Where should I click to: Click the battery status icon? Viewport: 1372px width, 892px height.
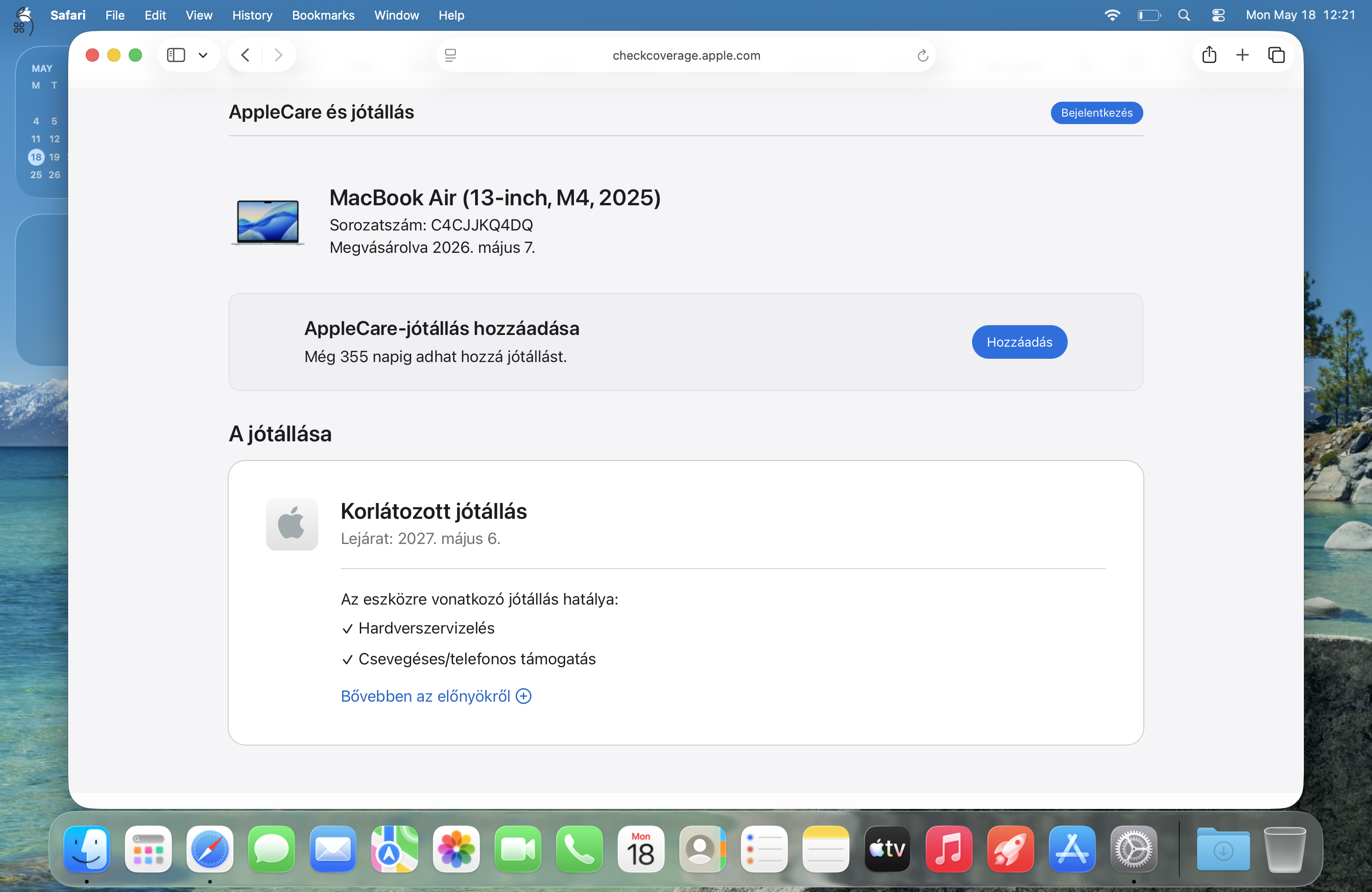pos(1149,15)
